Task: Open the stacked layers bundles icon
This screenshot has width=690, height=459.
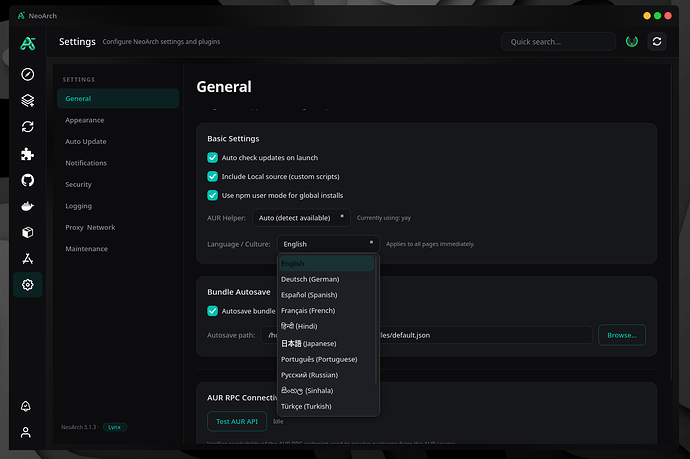Action: click(x=28, y=101)
